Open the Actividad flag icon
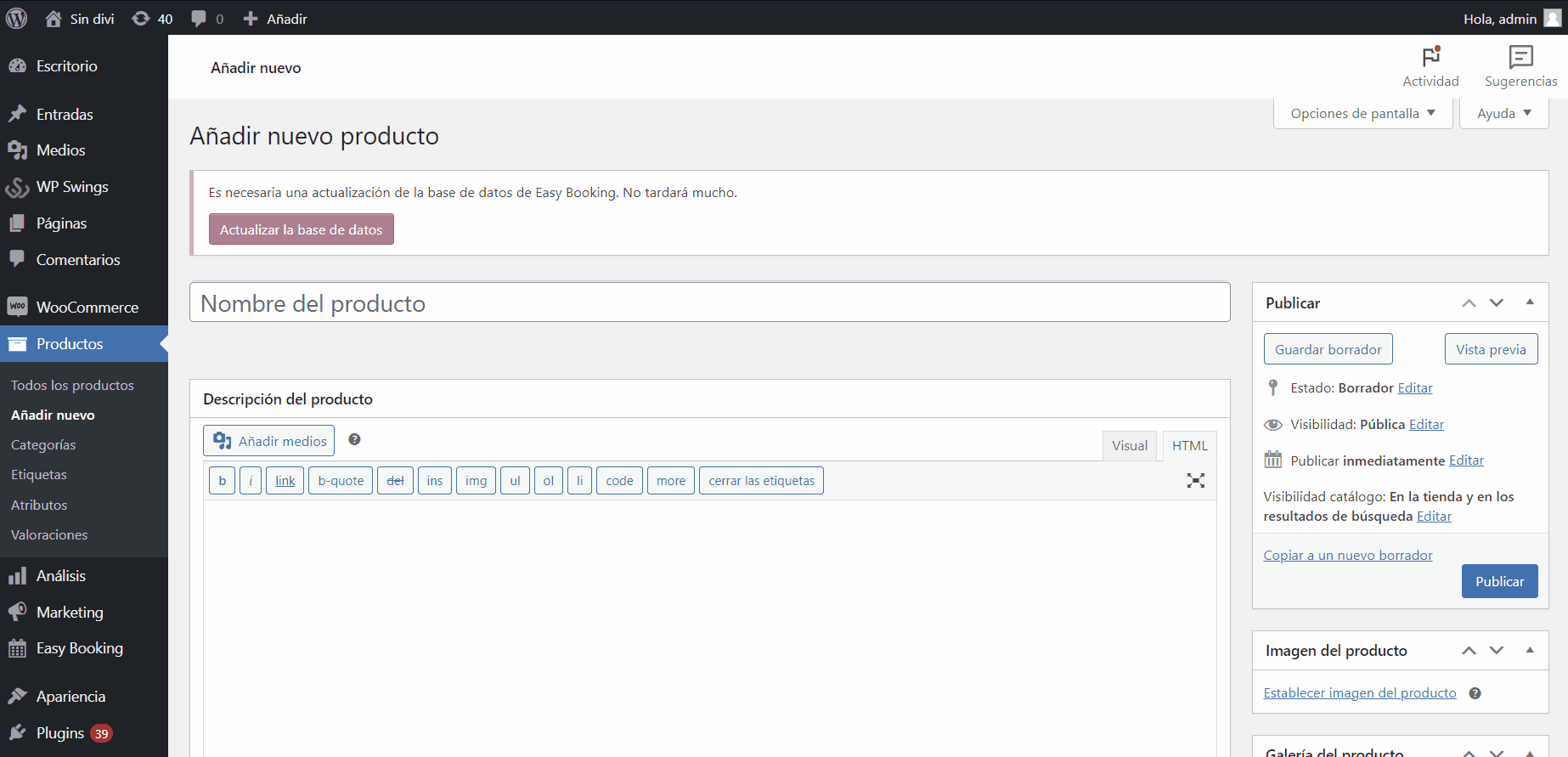Viewport: 1568px width, 757px height. (x=1430, y=57)
